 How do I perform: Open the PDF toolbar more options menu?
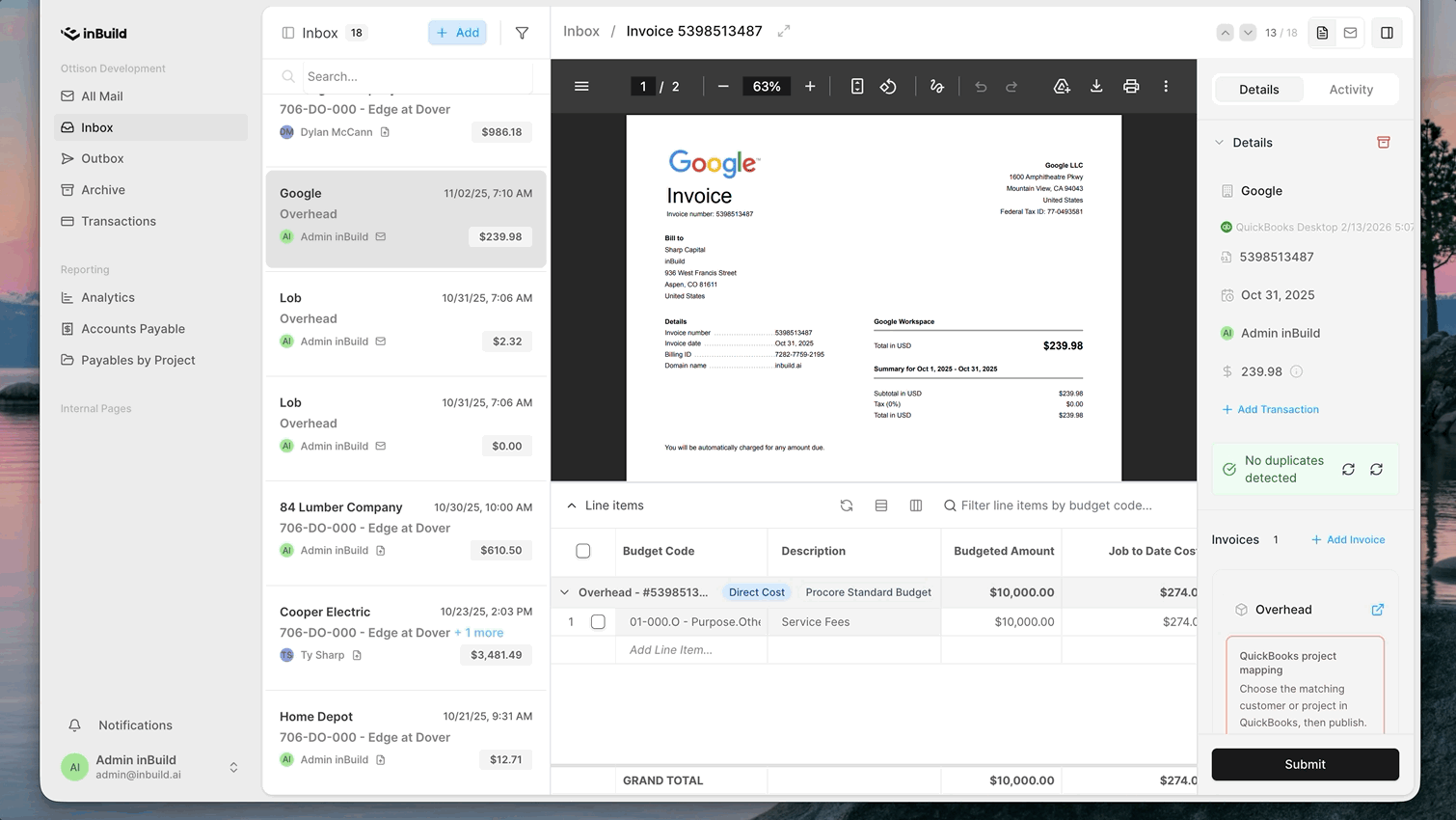[x=1166, y=86]
